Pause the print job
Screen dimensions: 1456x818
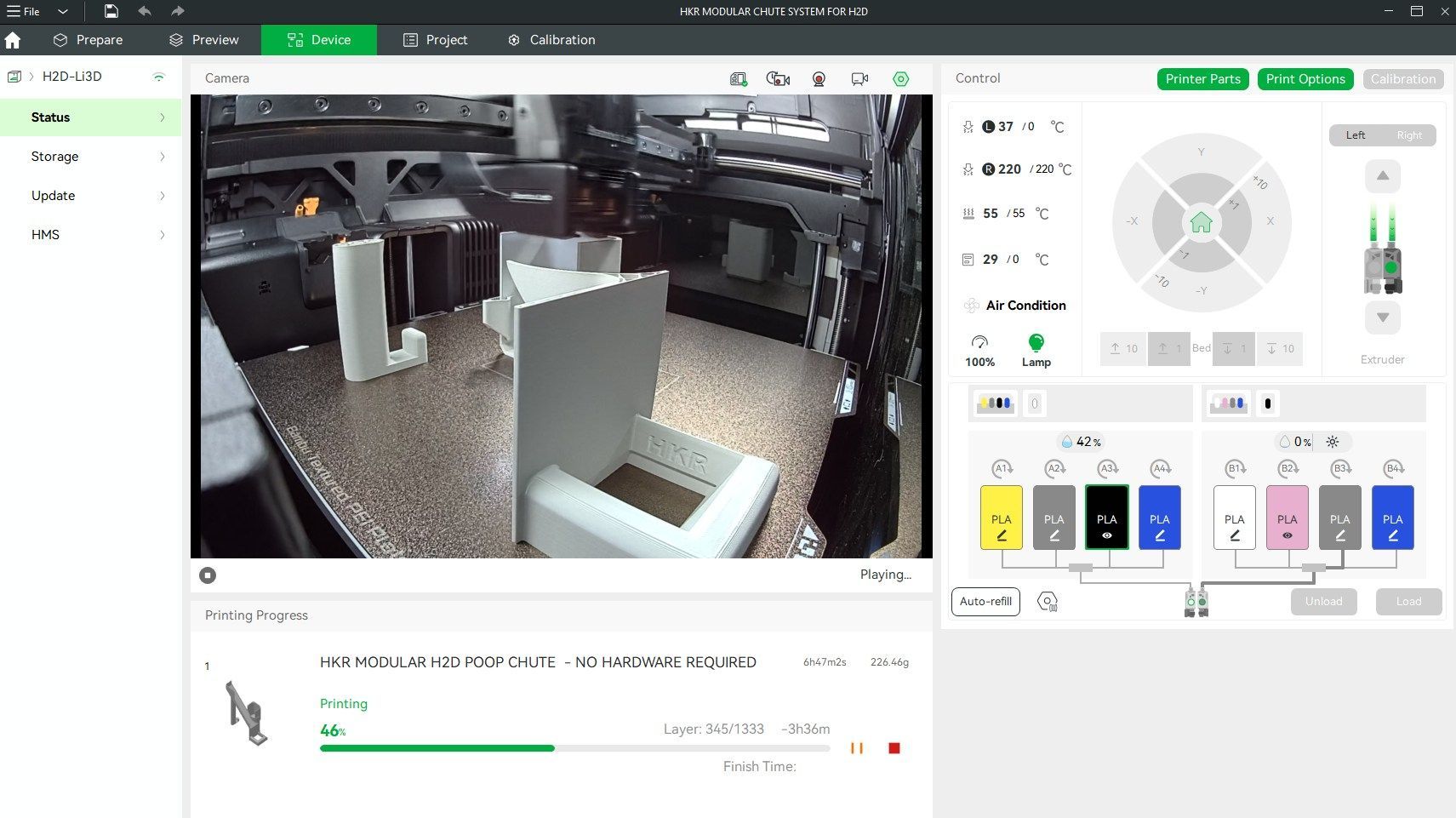pyautogui.click(x=857, y=748)
